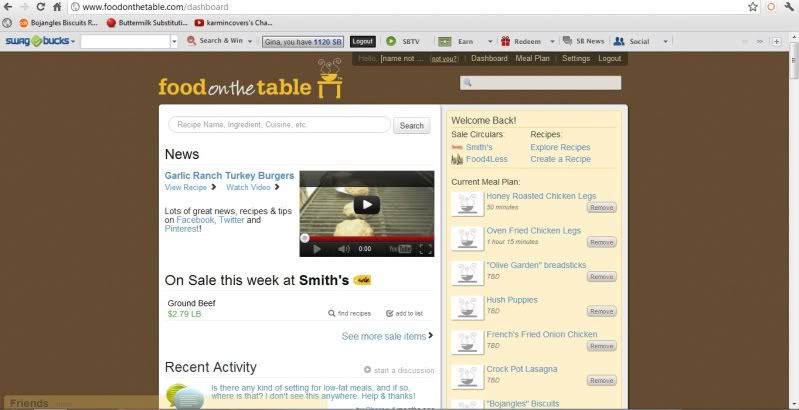Click the start a discussion icon

click(367, 370)
